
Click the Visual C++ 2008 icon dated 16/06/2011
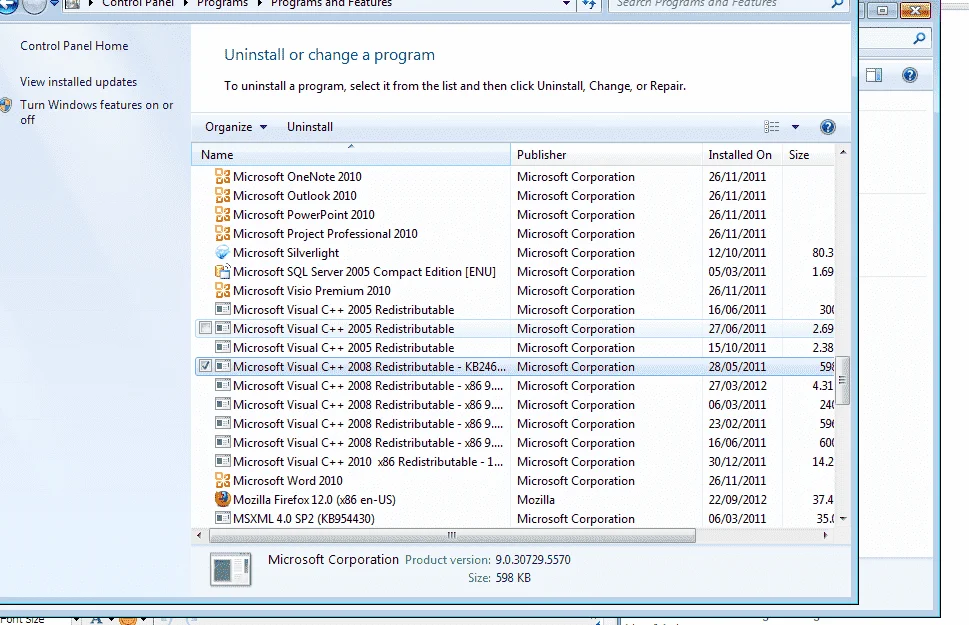(x=222, y=443)
